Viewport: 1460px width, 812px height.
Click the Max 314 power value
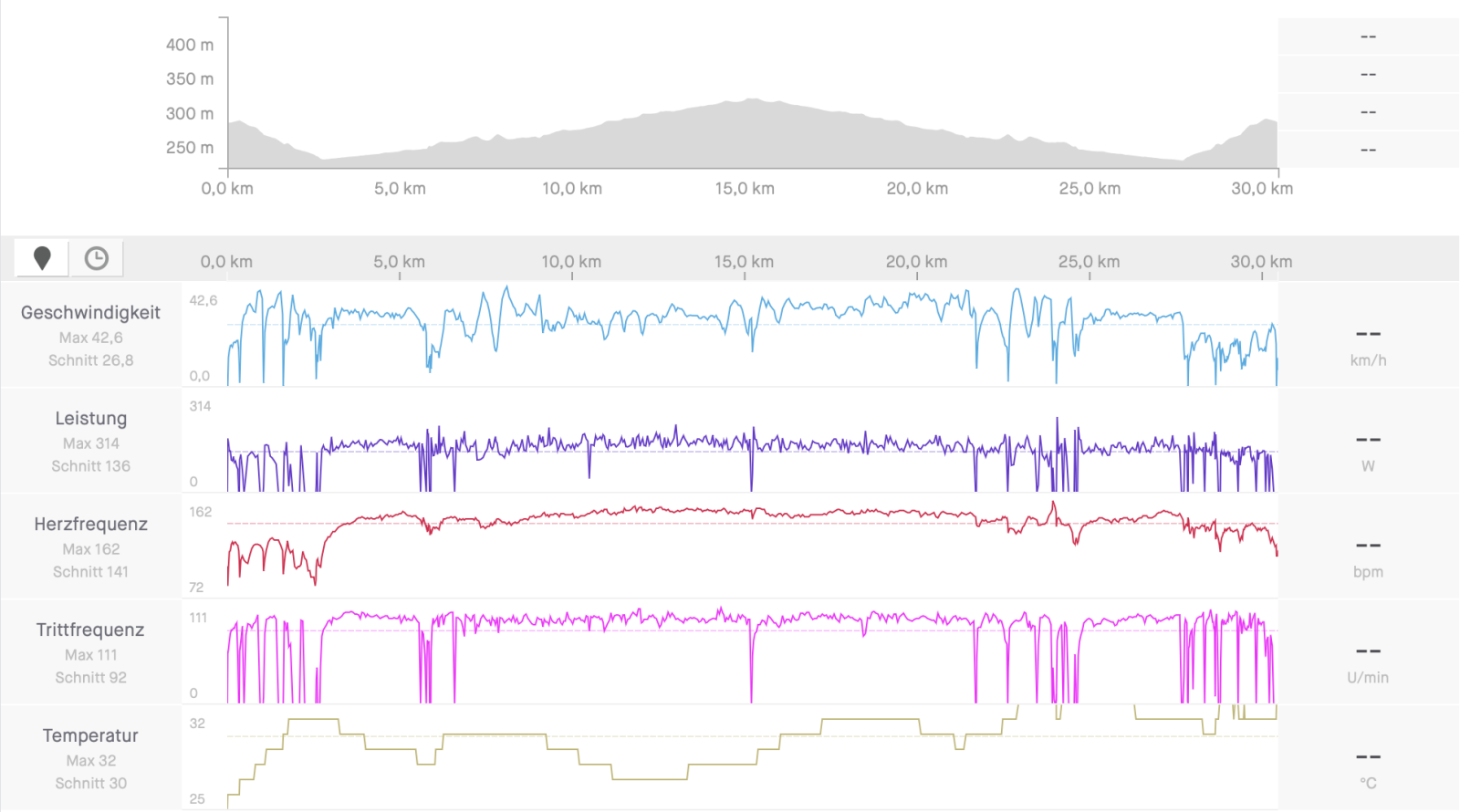pos(90,443)
